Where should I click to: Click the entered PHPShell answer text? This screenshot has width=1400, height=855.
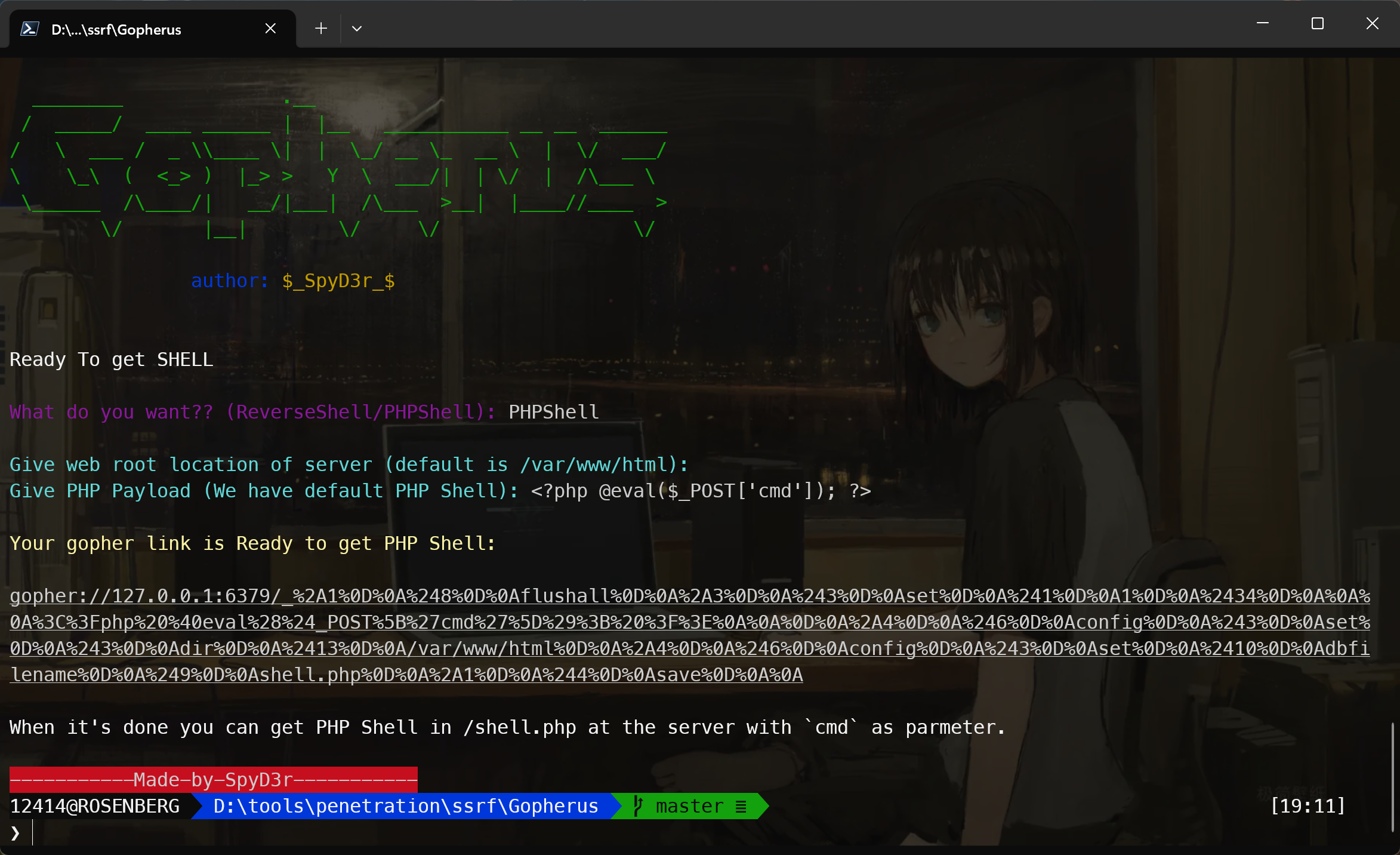(x=553, y=412)
